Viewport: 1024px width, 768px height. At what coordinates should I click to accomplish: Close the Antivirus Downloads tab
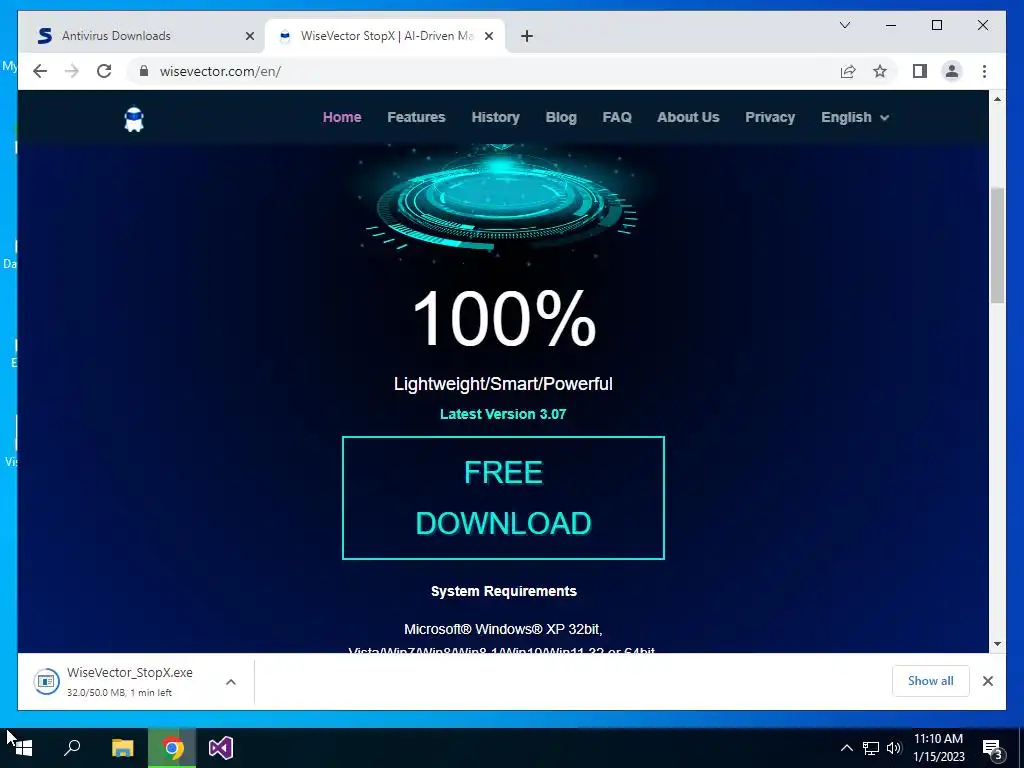tap(249, 36)
